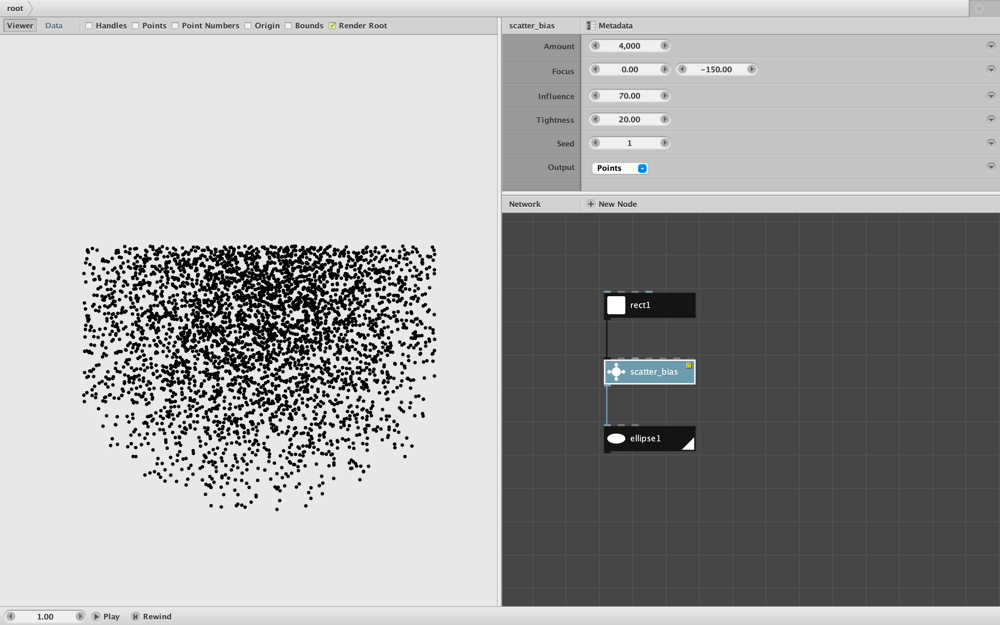The width and height of the screenshot is (1000, 625).
Task: Select the ellipse1 node
Action: [649, 439]
